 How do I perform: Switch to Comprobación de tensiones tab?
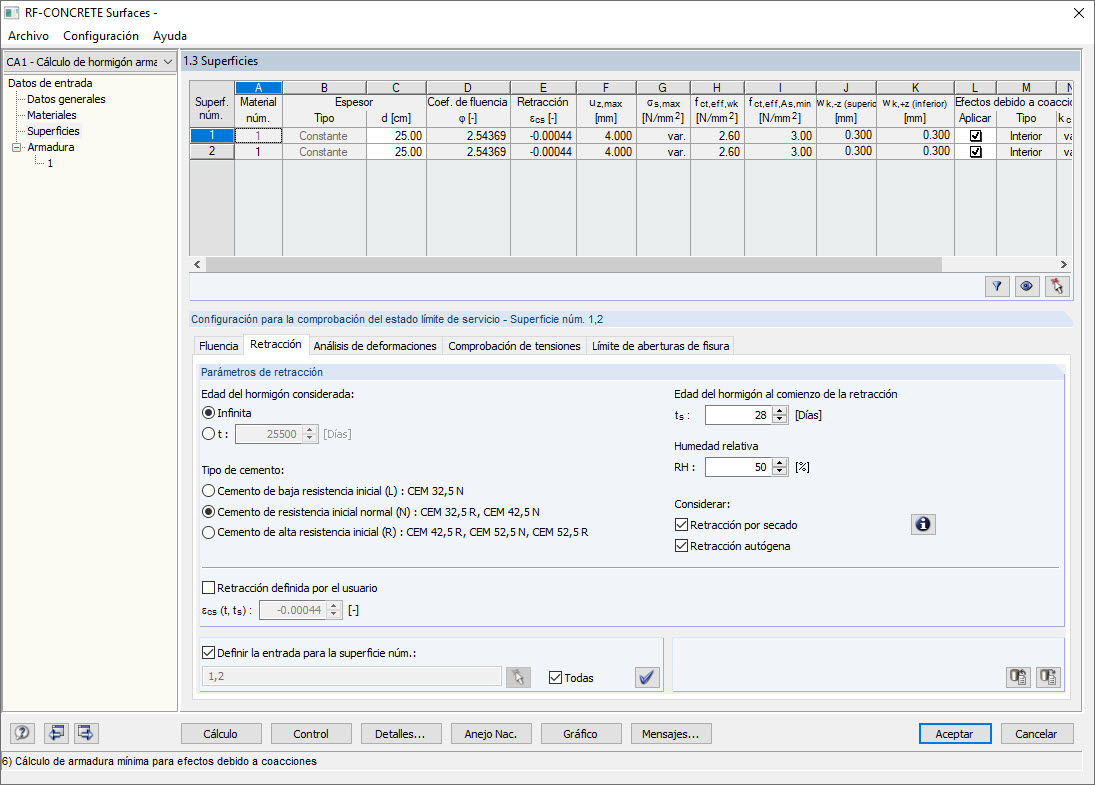coord(514,346)
